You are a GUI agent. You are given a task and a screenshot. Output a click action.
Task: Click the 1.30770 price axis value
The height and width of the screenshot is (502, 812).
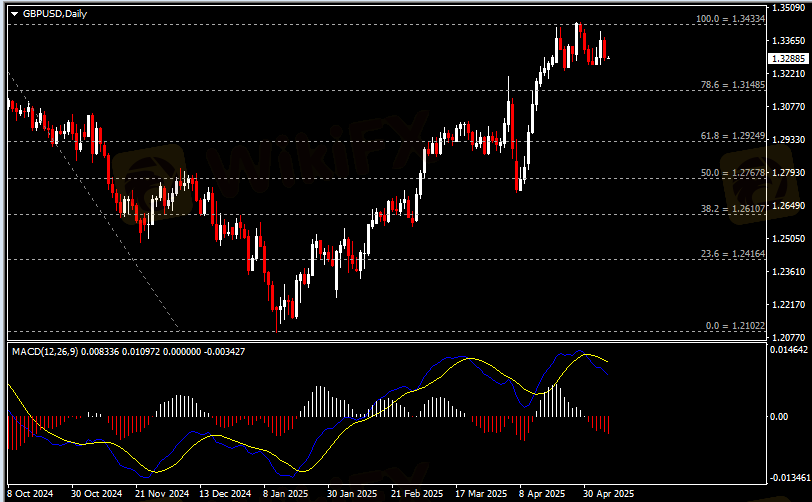(789, 107)
